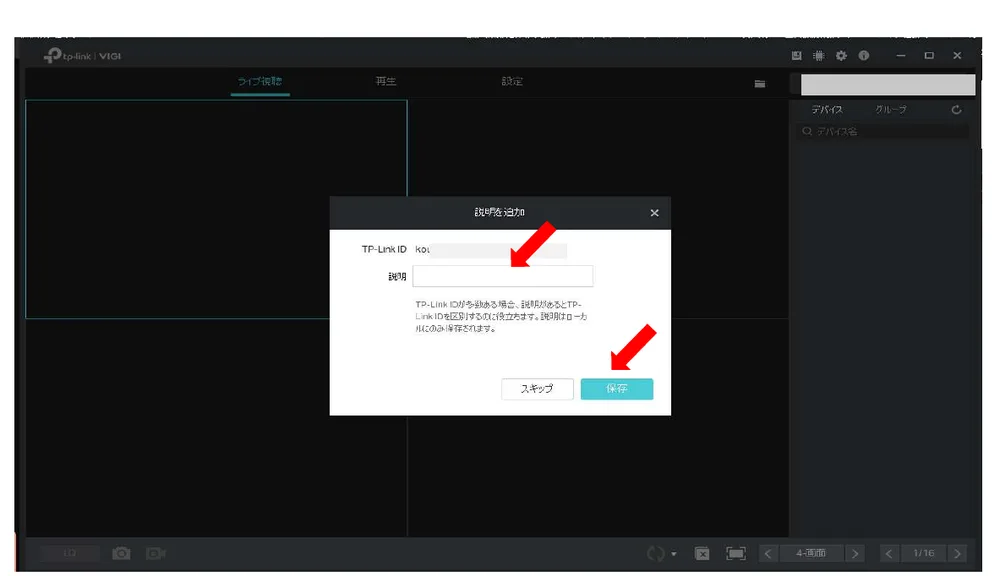Screen dimensions: 1000x576
Task: Click the TP-Link ID field in the dialog
Action: (490, 249)
